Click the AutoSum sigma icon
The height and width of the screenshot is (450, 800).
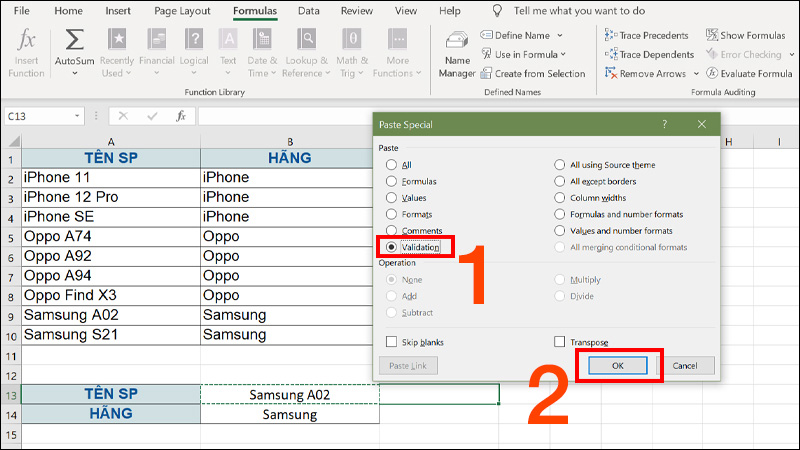[74, 40]
